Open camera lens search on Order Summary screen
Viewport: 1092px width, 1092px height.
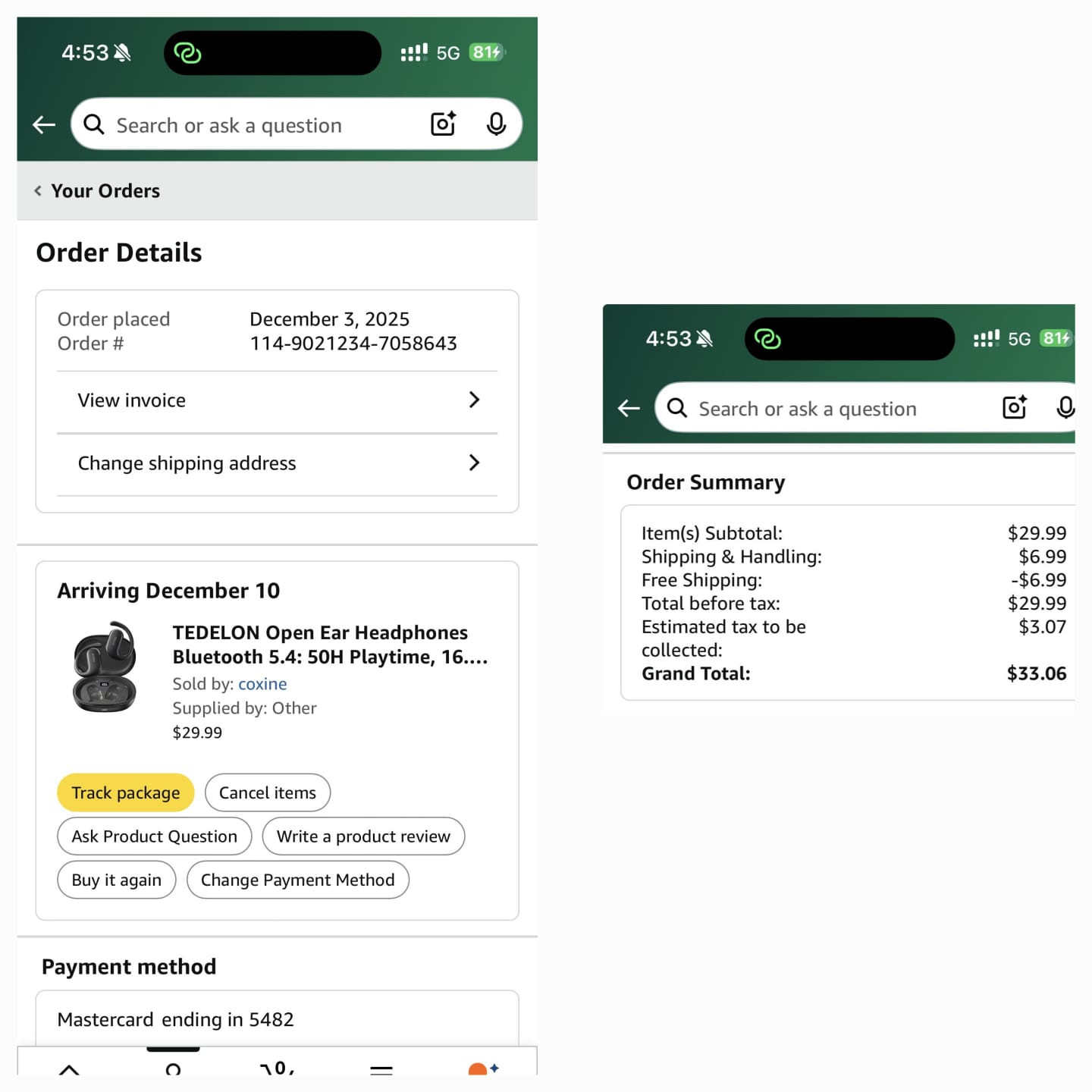pyautogui.click(x=1015, y=408)
